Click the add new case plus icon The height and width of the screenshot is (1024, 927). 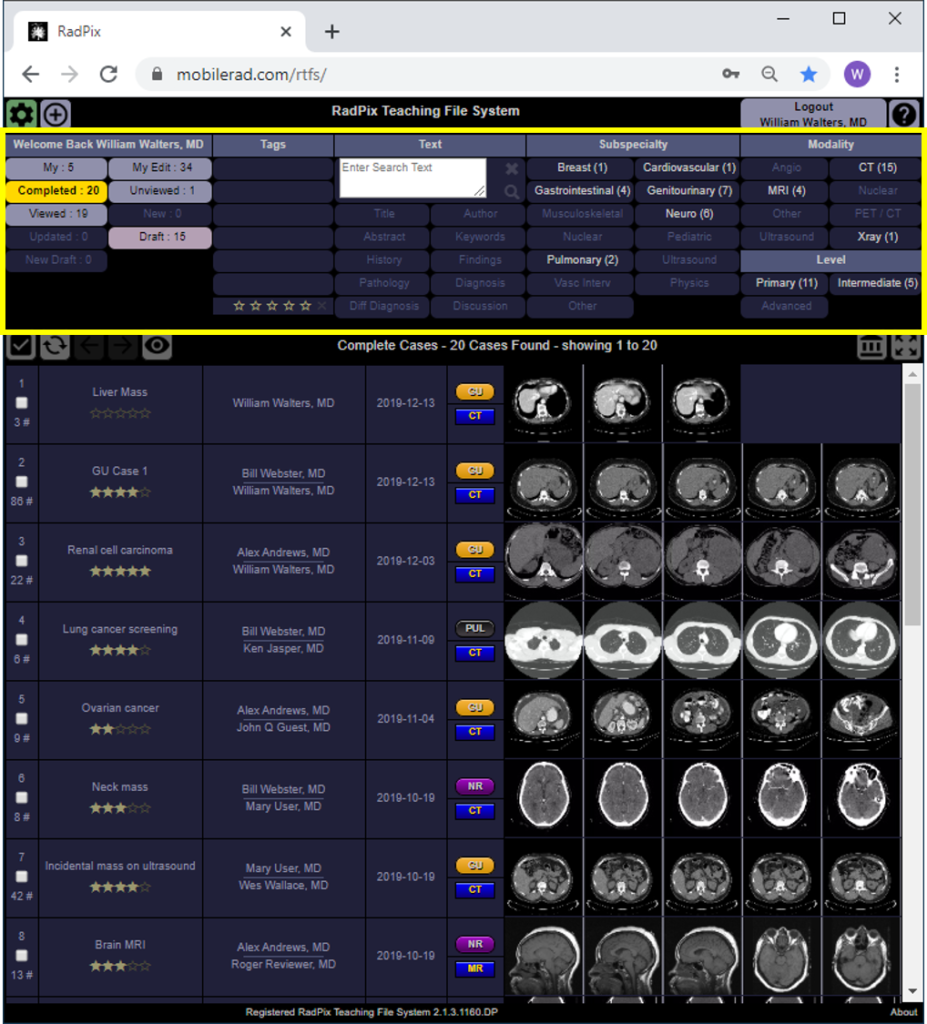[x=55, y=114]
